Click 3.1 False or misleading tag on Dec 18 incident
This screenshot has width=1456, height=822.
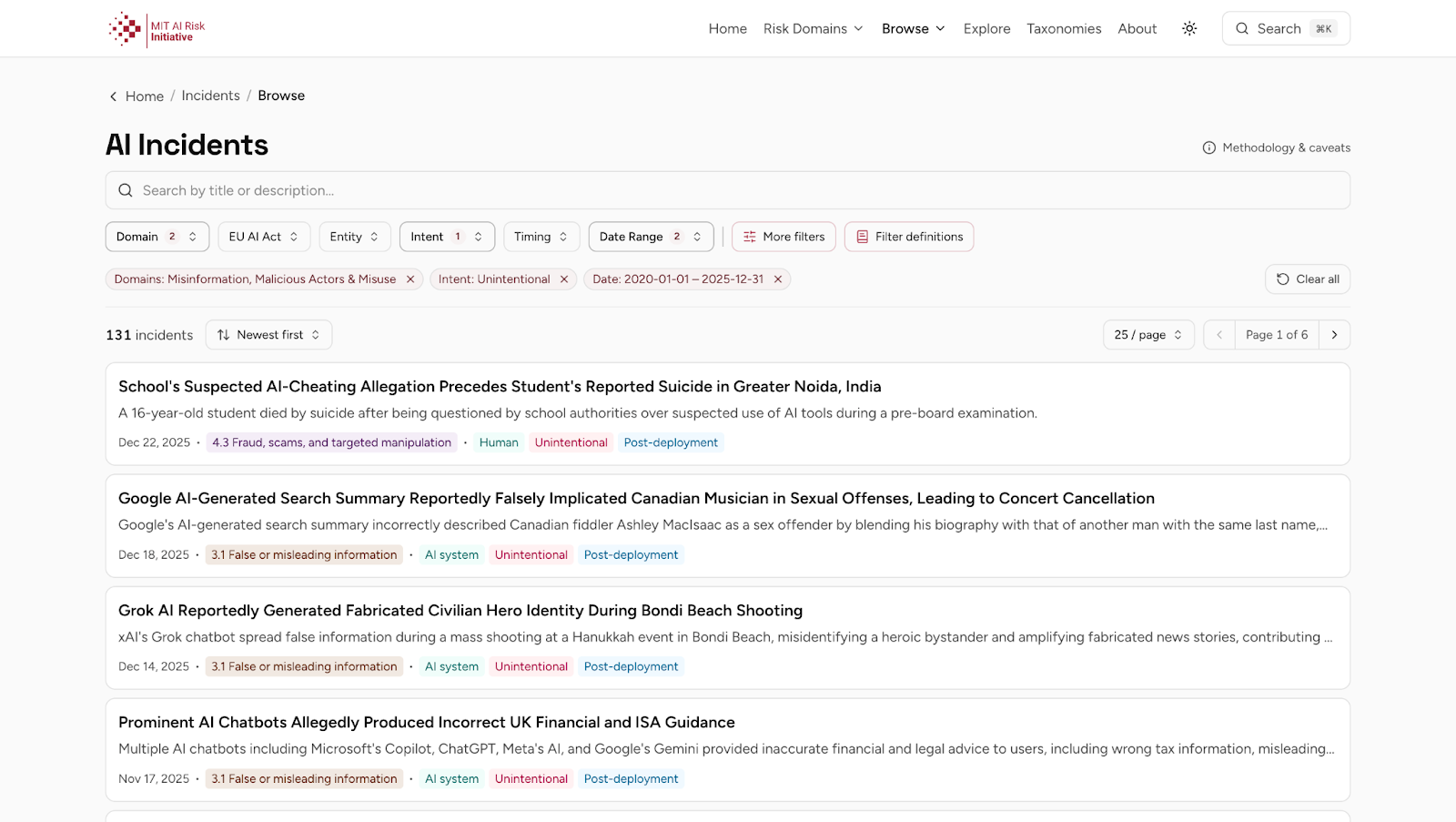click(x=304, y=554)
